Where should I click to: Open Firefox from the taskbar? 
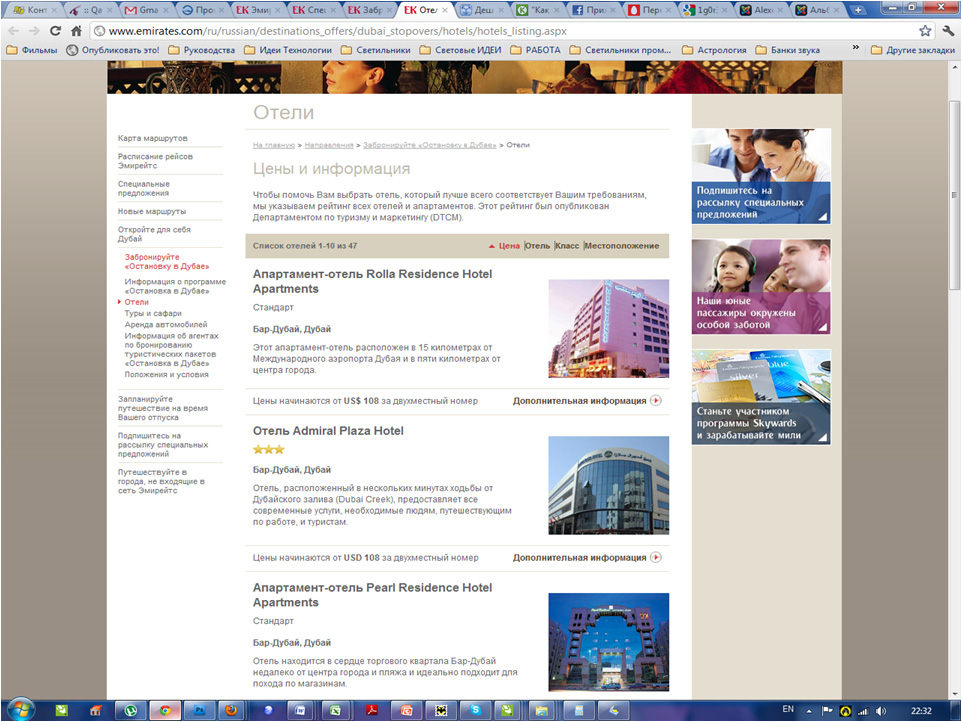pyautogui.click(x=231, y=710)
